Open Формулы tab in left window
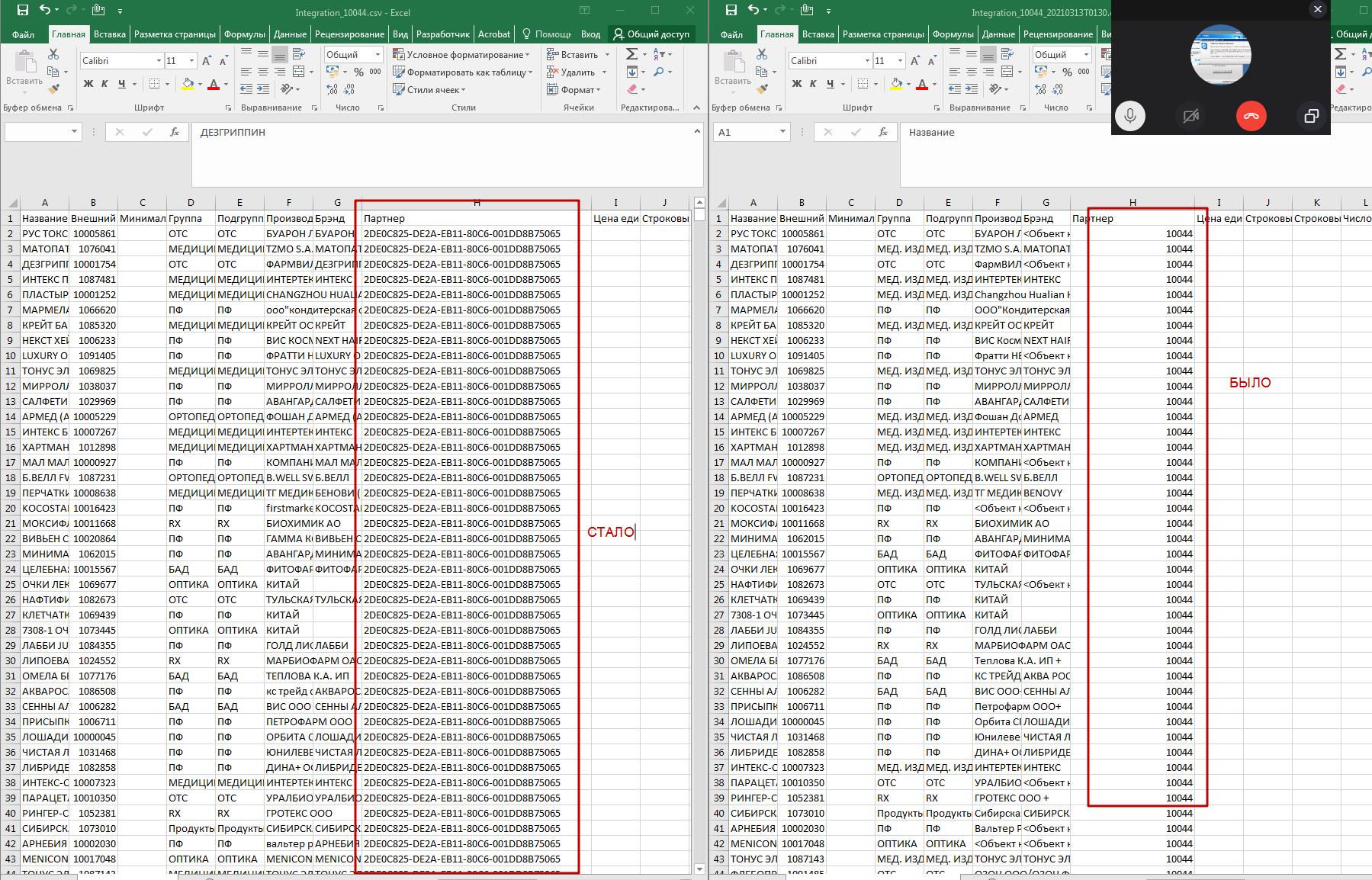The width and height of the screenshot is (1372, 880). pyautogui.click(x=244, y=34)
